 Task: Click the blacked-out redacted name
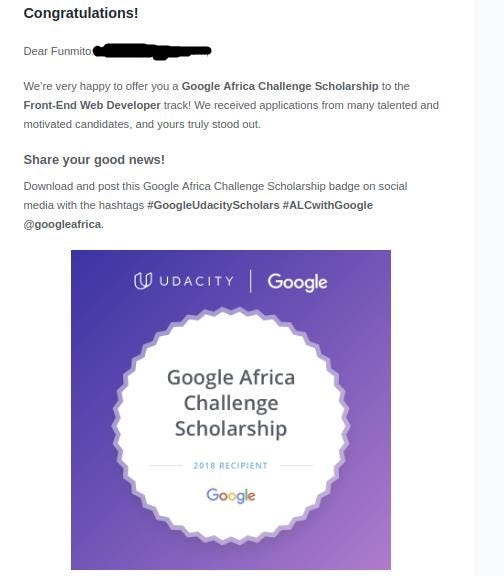coord(152,51)
